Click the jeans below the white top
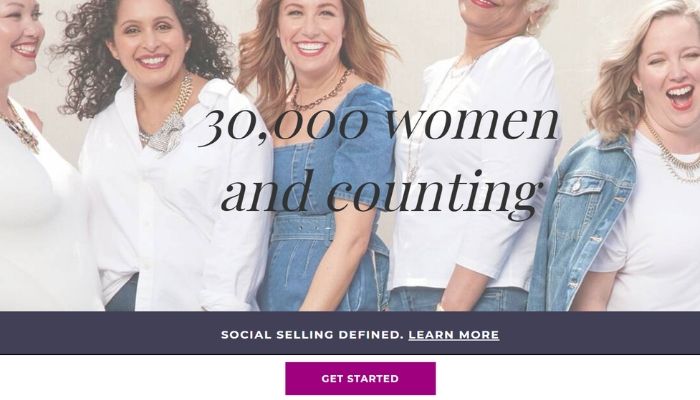 pyautogui.click(x=460, y=299)
